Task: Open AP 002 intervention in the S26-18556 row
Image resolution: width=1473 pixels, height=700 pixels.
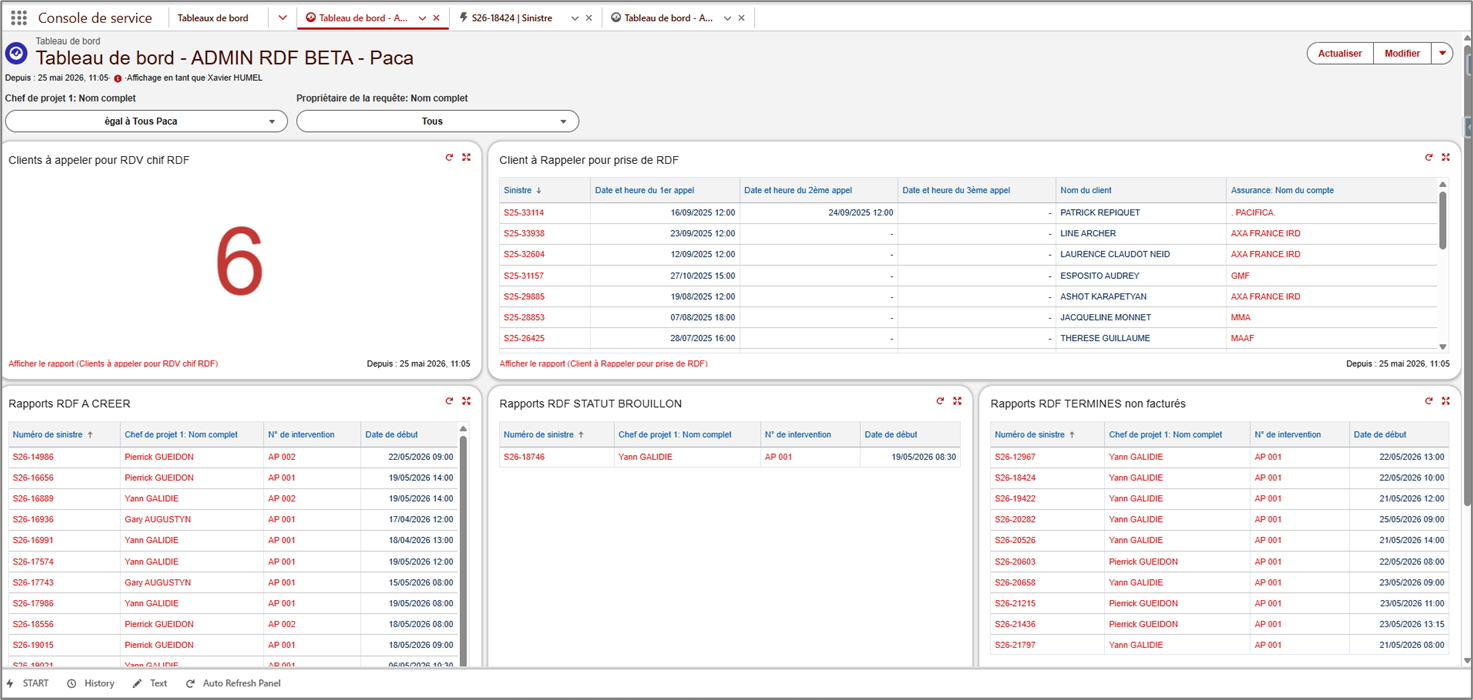Action: tap(281, 624)
